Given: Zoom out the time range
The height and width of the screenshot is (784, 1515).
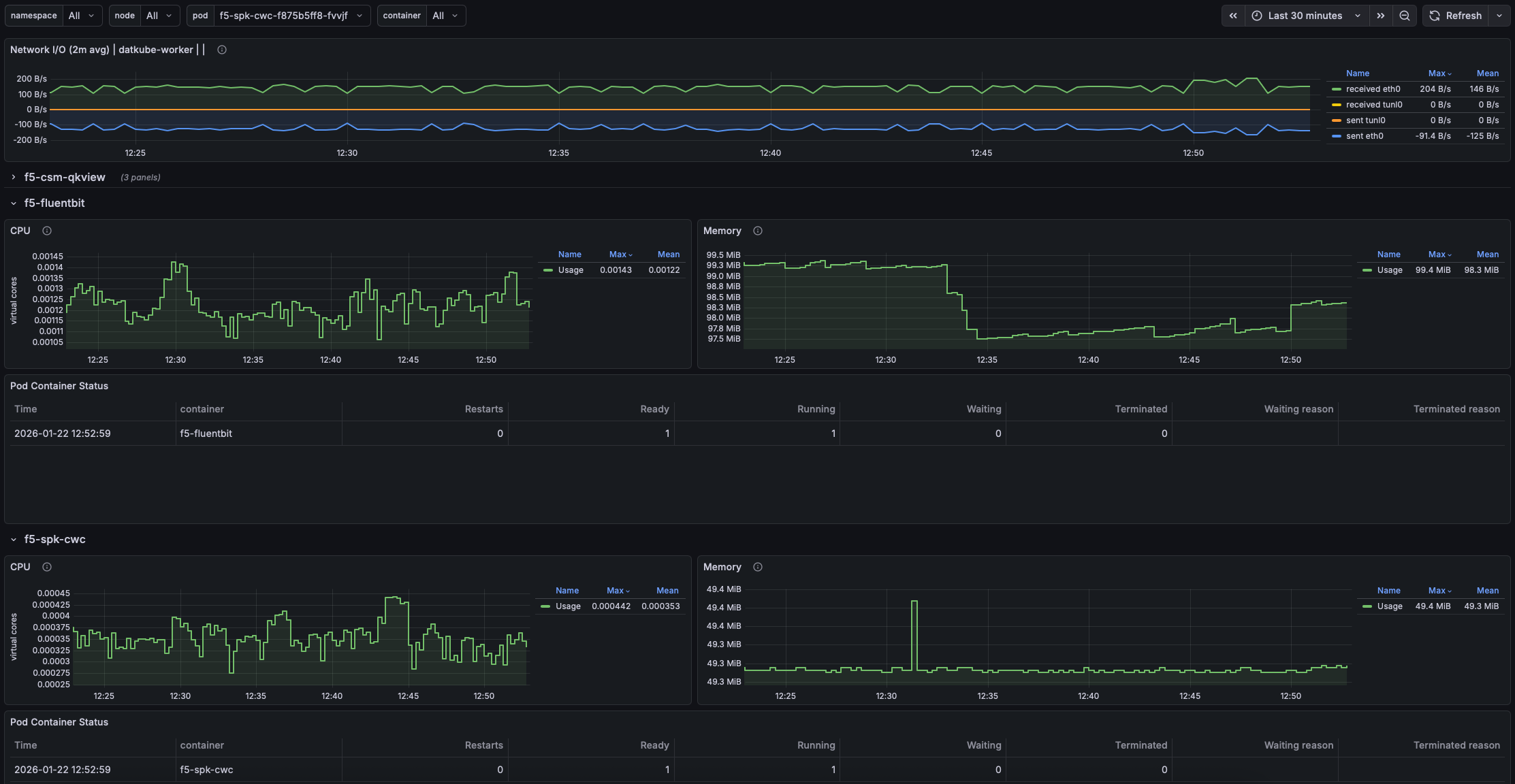Looking at the screenshot, I should 1405,16.
